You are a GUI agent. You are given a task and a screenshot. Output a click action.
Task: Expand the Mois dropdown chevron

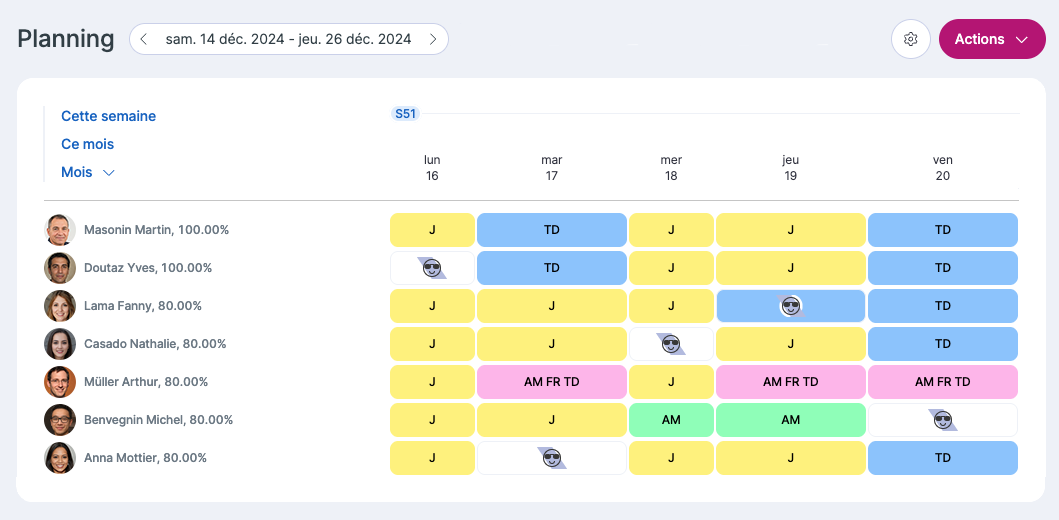point(108,172)
